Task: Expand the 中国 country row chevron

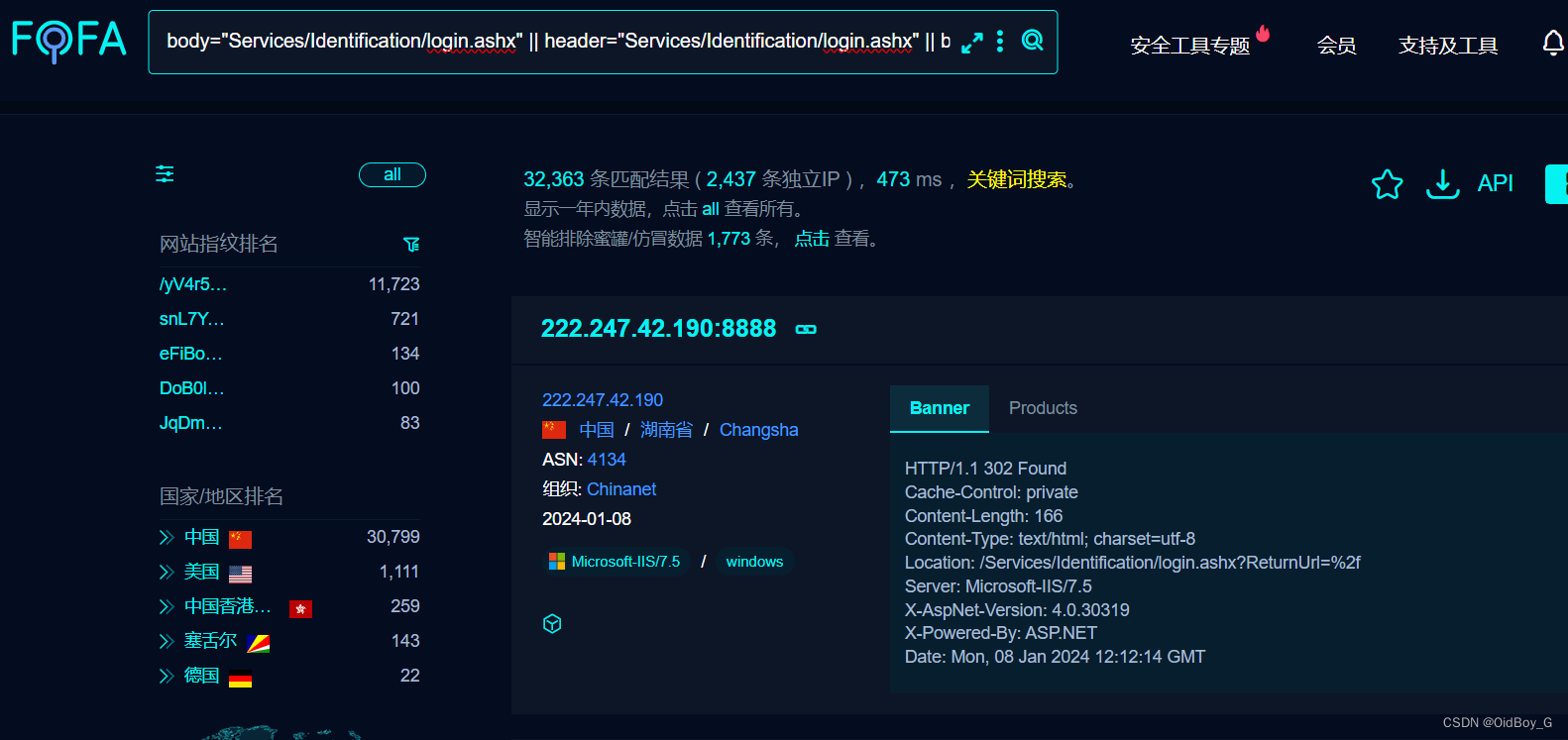Action: [167, 538]
